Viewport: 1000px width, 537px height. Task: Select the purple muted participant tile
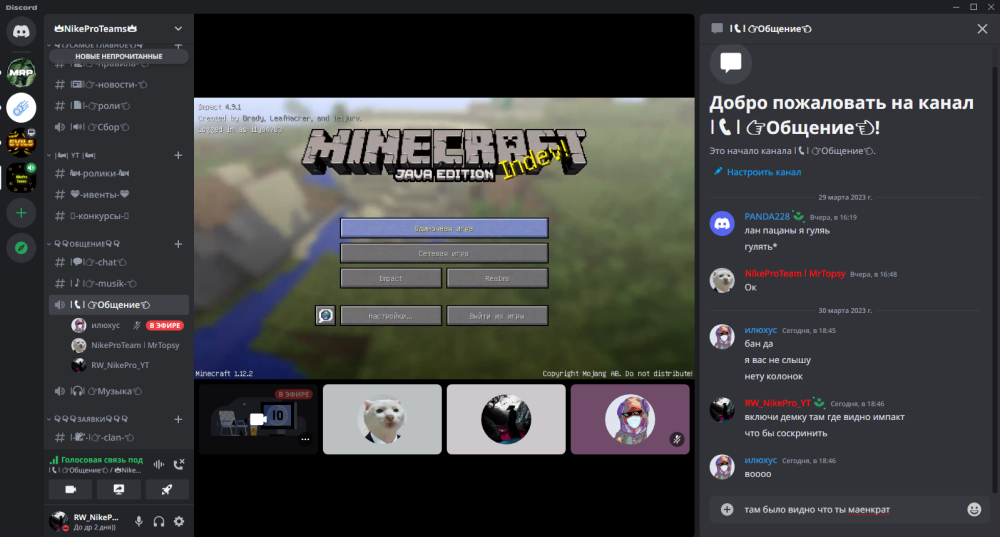[630, 419]
